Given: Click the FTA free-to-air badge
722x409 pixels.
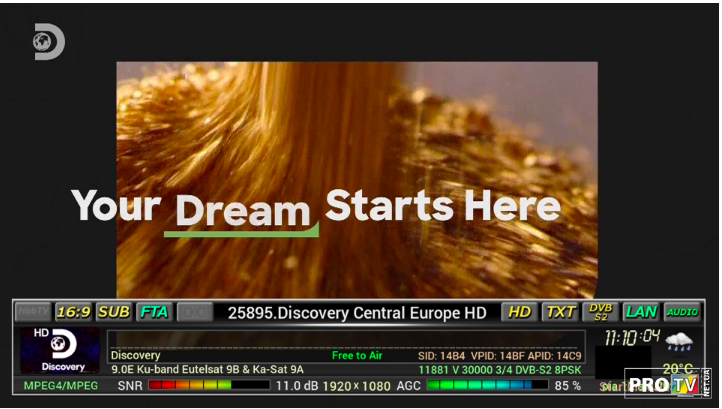Looking at the screenshot, I should coord(154,312).
